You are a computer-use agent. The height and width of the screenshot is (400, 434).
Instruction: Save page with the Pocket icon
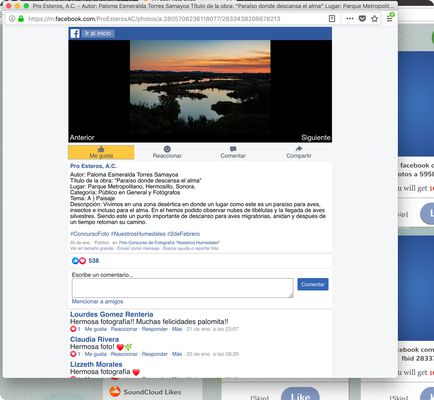(362, 19)
